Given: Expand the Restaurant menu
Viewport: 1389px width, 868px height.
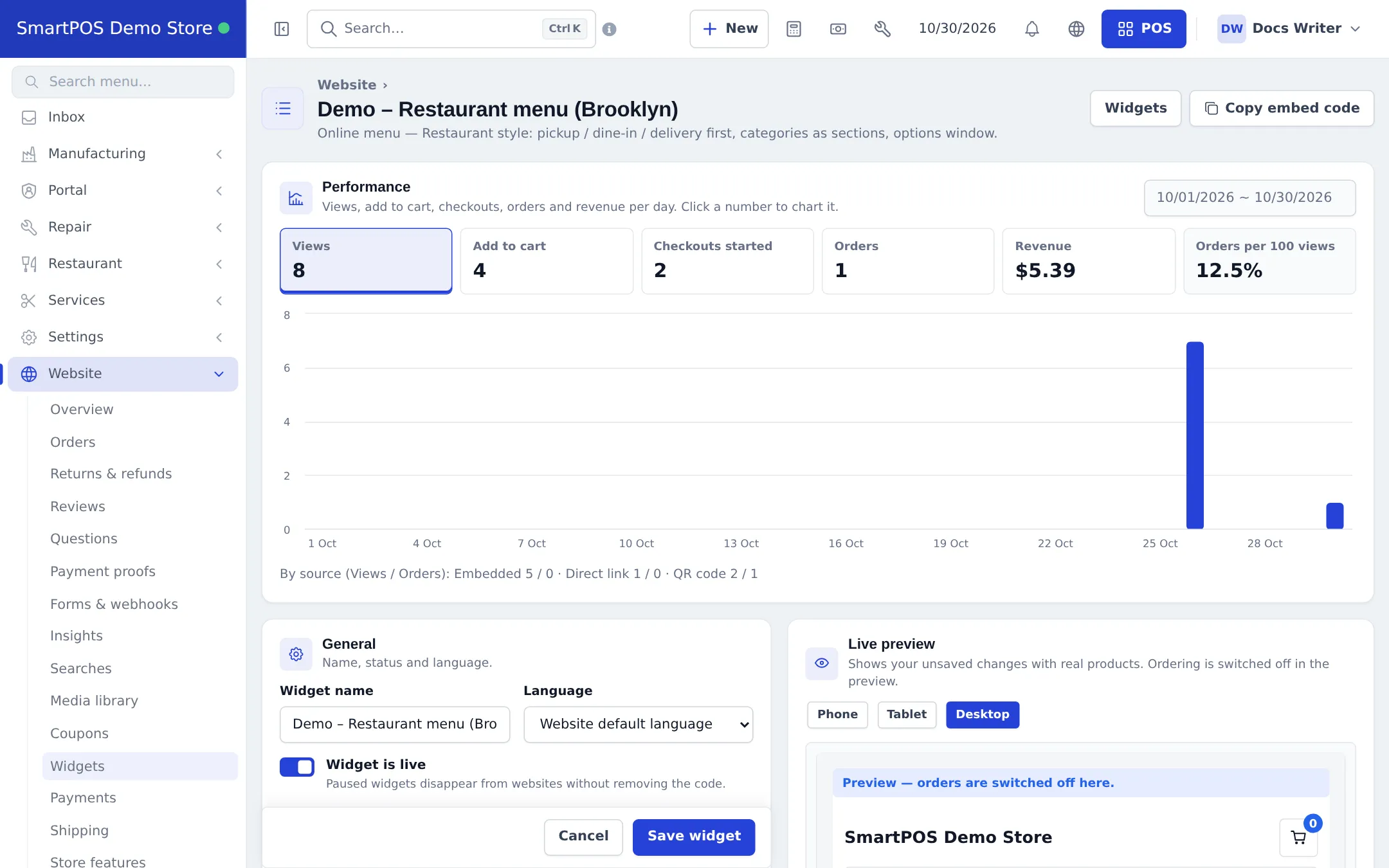Looking at the screenshot, I should pyautogui.click(x=123, y=264).
